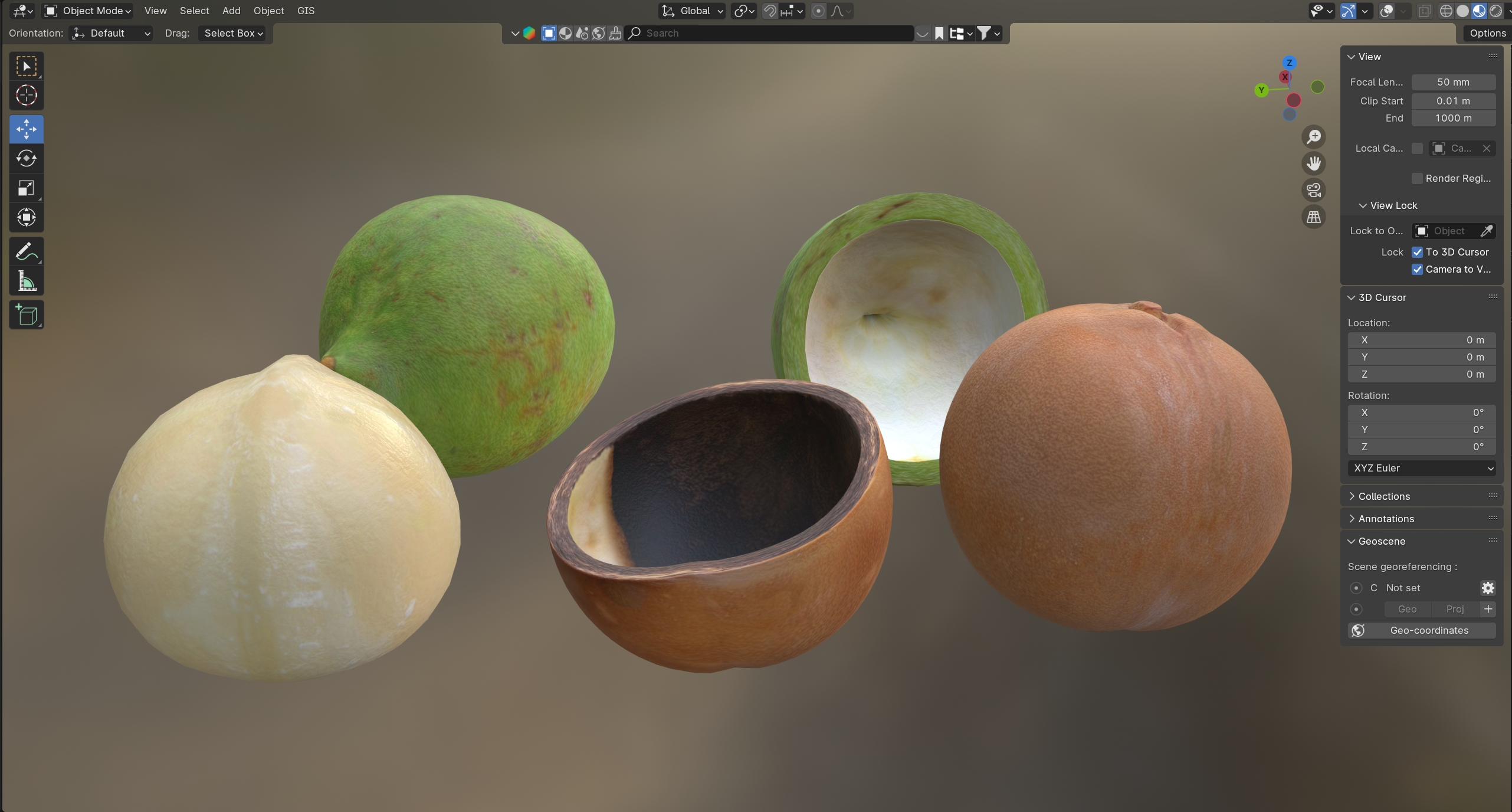The image size is (1512, 812).
Task: Click the Add Cube tool
Action: [26, 315]
